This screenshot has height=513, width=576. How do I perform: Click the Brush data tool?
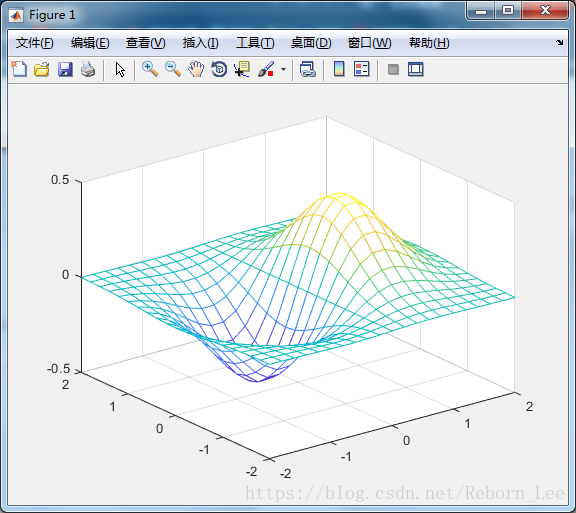(x=266, y=69)
